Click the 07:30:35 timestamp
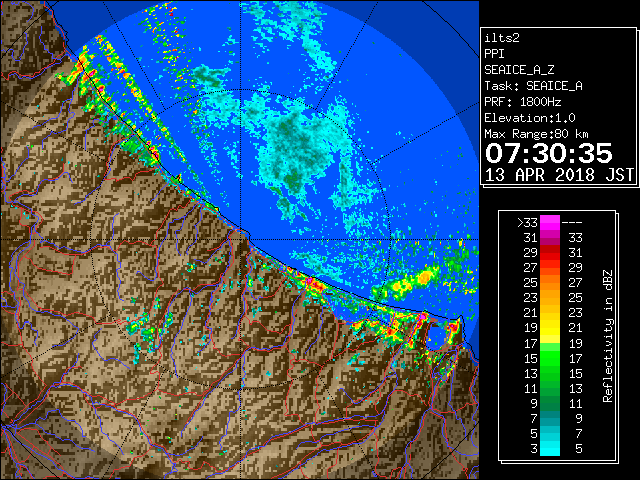Image resolution: width=640 pixels, height=480 pixels. pos(549,153)
